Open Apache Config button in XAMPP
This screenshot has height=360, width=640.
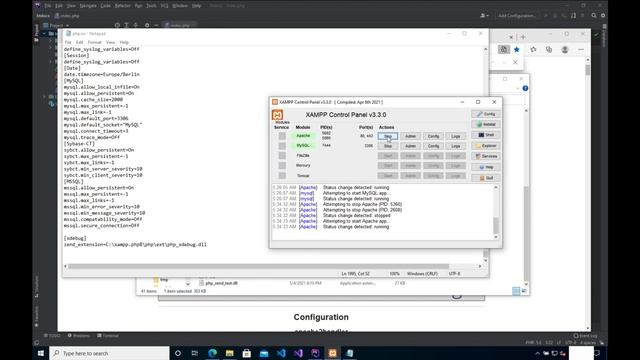click(433, 136)
